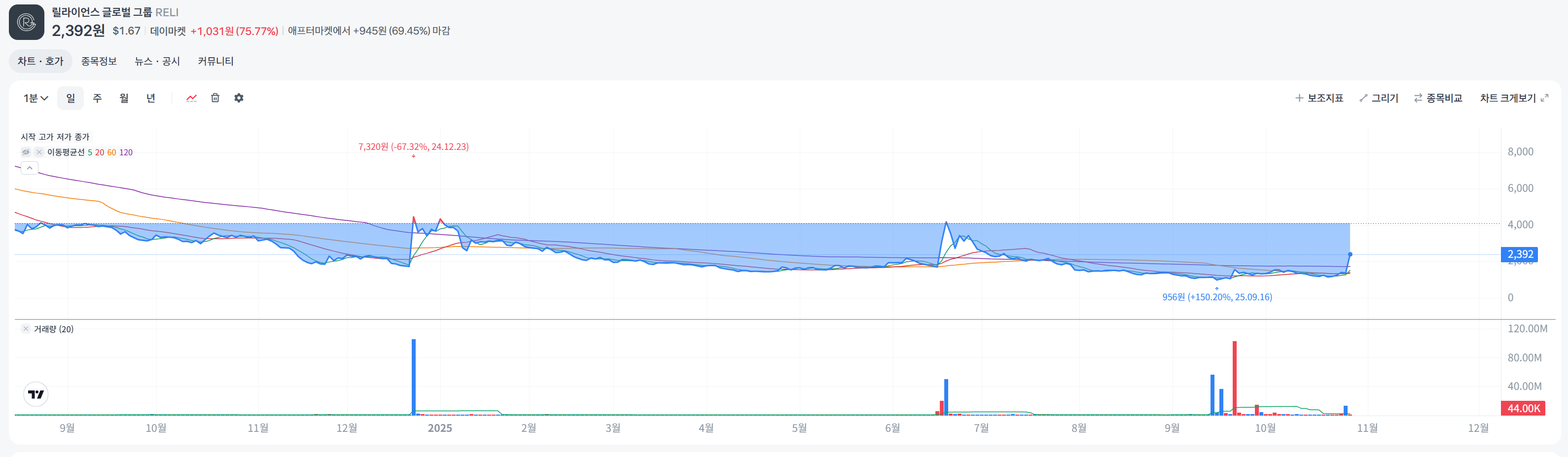Switch to the 뉴스 · 공시 tab
This screenshot has width=1568, height=457.
point(157,62)
